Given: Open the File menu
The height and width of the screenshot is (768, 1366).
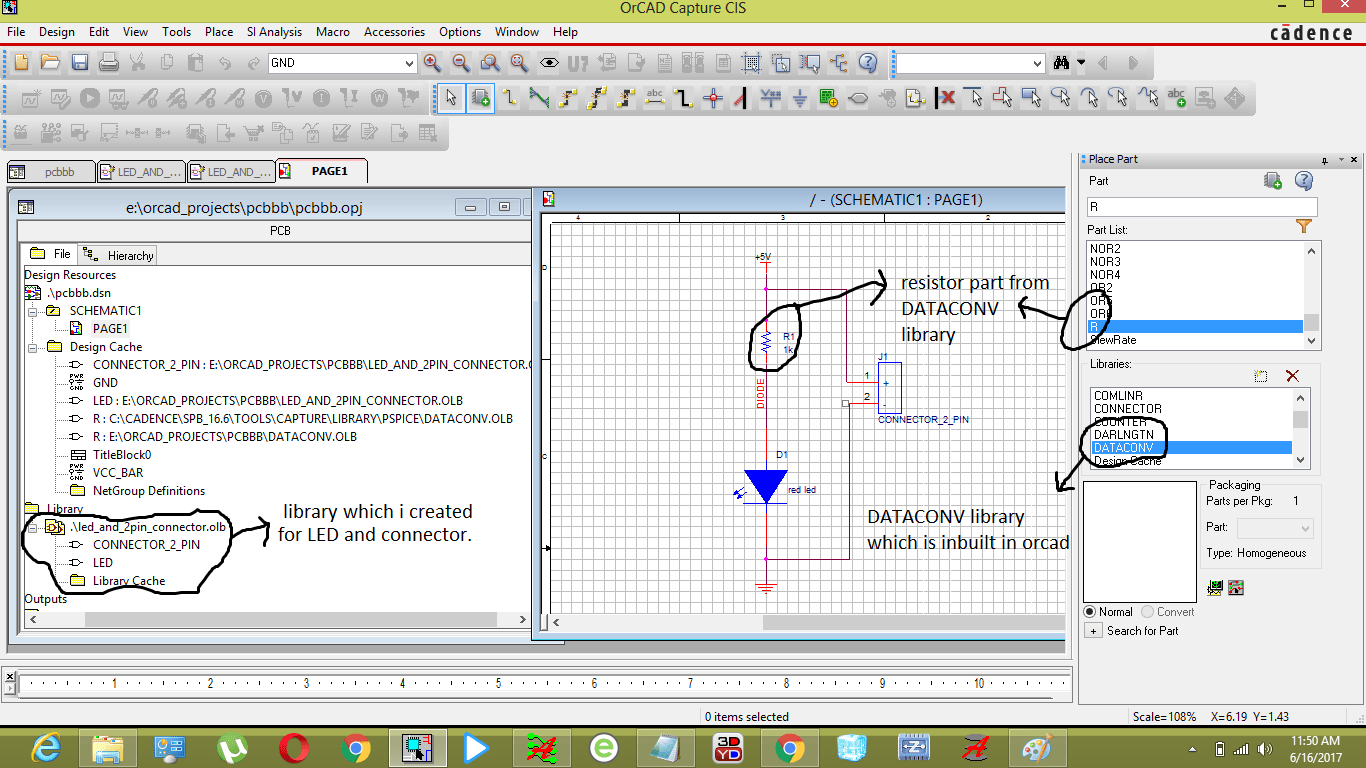Looking at the screenshot, I should click(x=16, y=32).
